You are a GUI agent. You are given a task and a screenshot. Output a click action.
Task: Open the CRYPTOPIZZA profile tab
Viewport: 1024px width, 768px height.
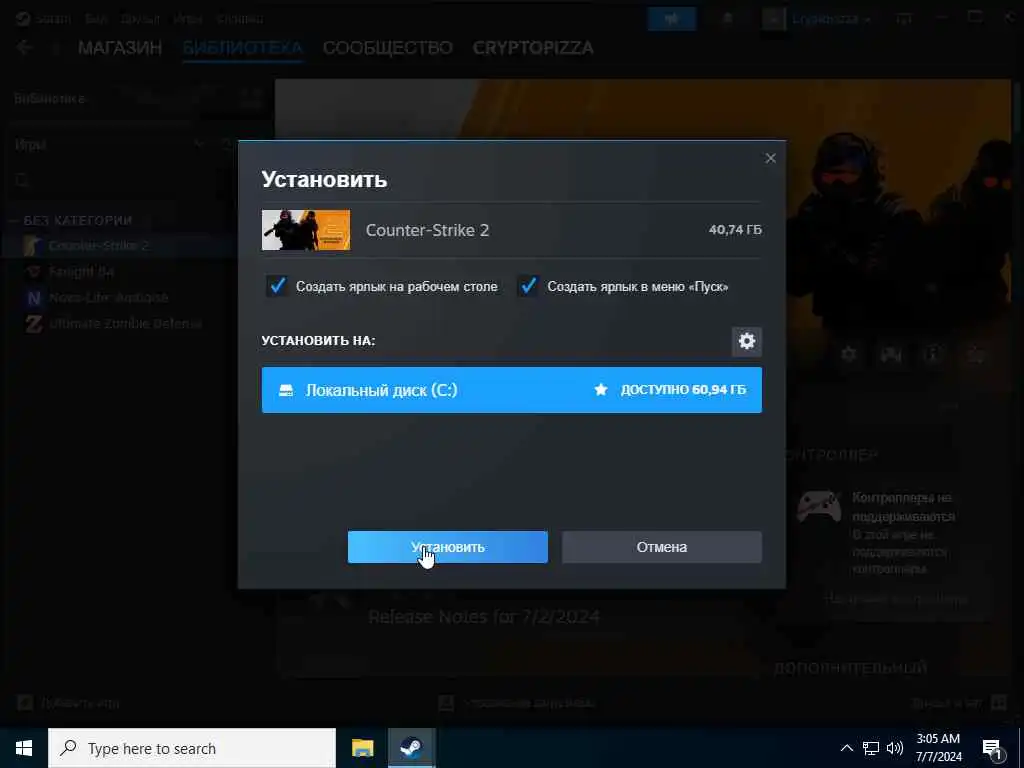(533, 48)
